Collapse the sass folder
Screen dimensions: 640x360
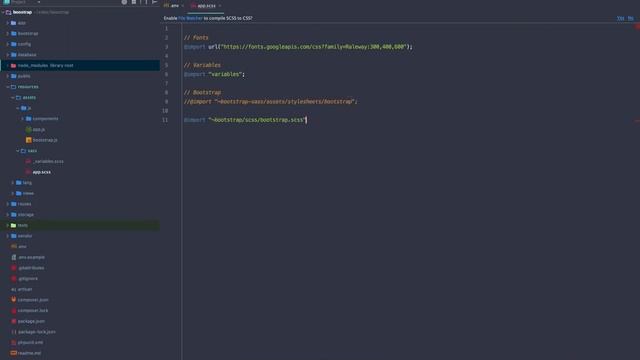(18, 151)
